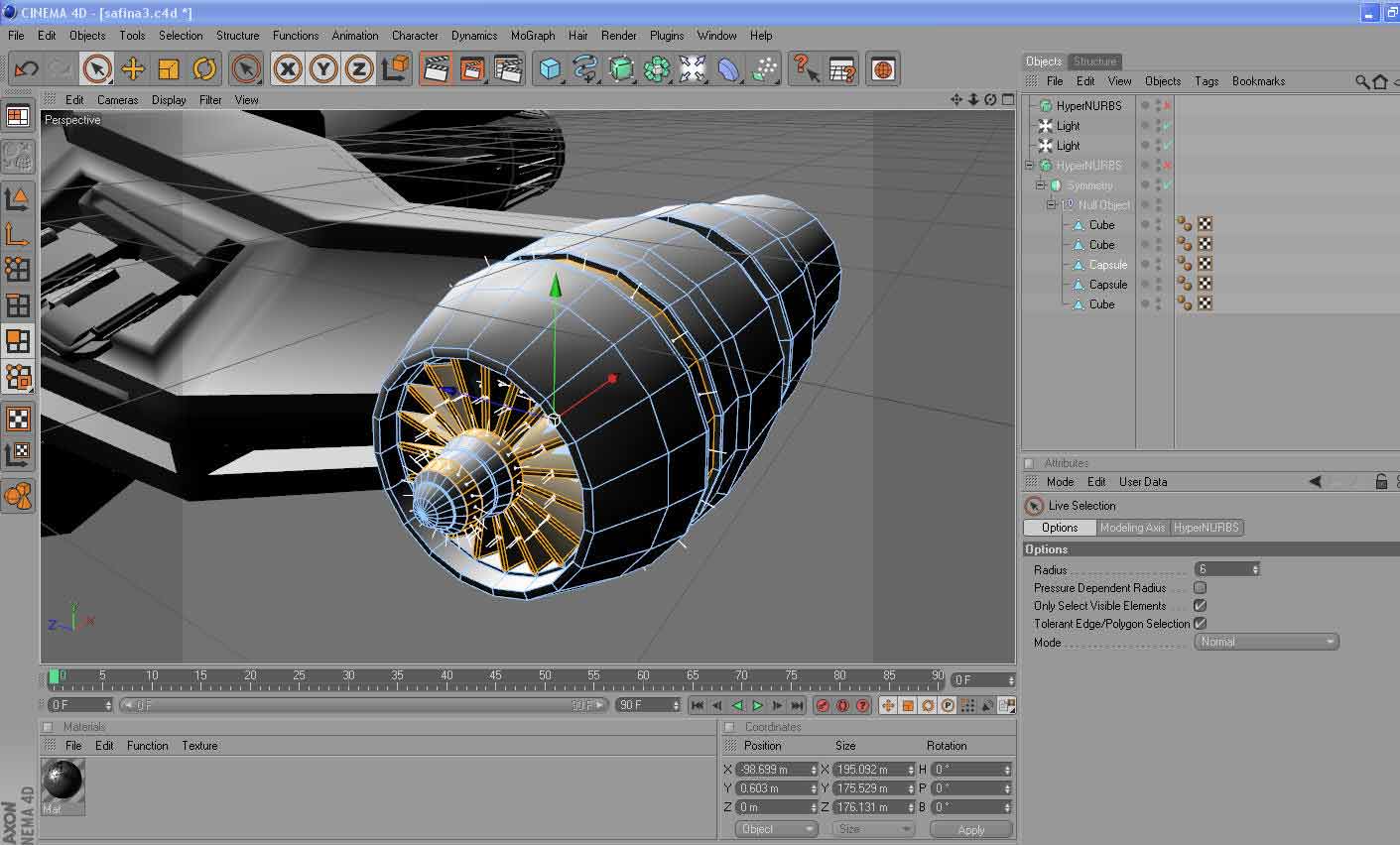The height and width of the screenshot is (845, 1400).
Task: Toggle the Z axis lock
Action: 359,68
